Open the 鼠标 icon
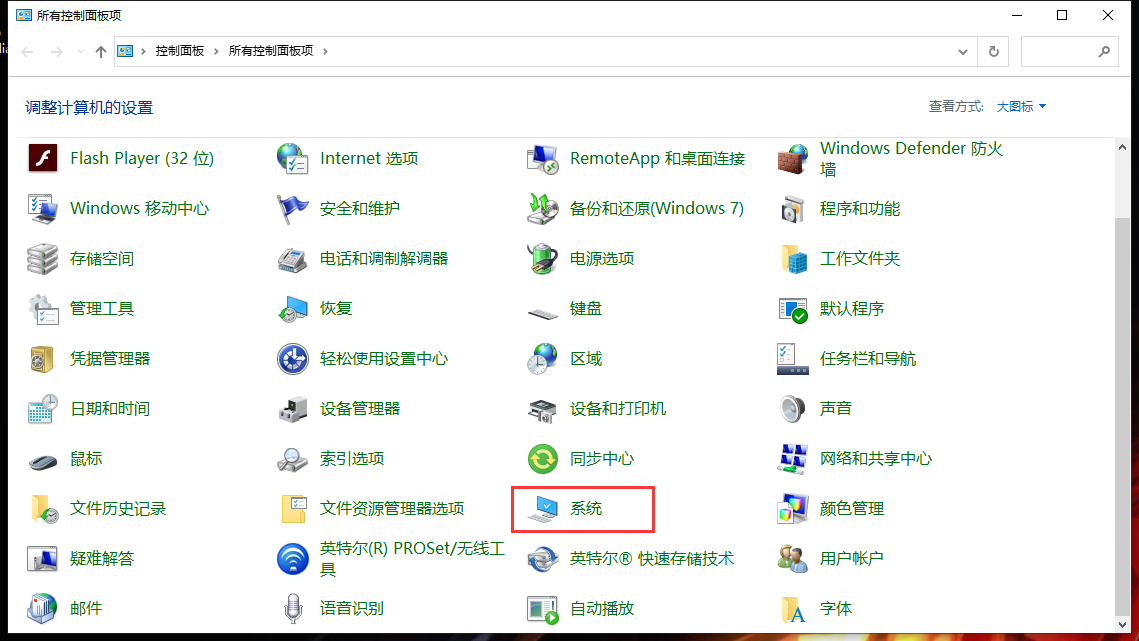This screenshot has width=1139, height=641. [x=43, y=461]
